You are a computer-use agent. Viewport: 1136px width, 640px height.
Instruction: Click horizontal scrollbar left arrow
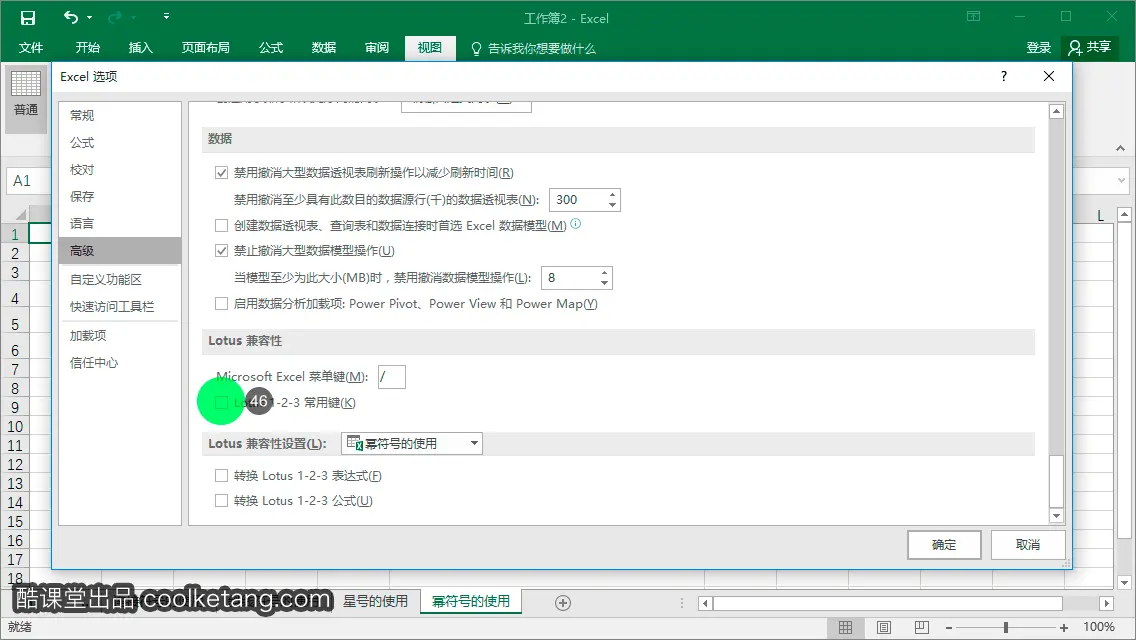tap(705, 603)
